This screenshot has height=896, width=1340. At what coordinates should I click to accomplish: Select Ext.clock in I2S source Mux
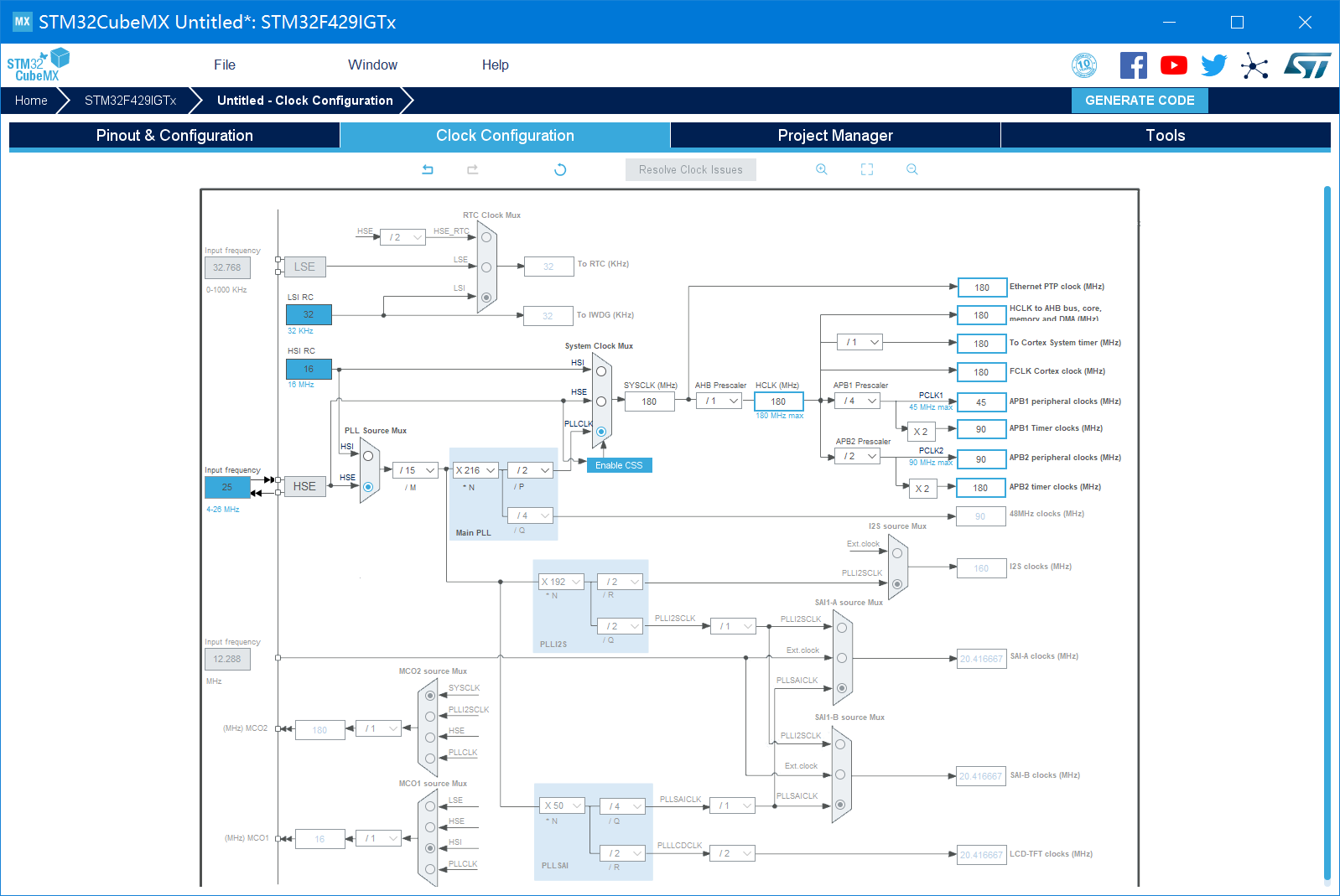click(897, 553)
